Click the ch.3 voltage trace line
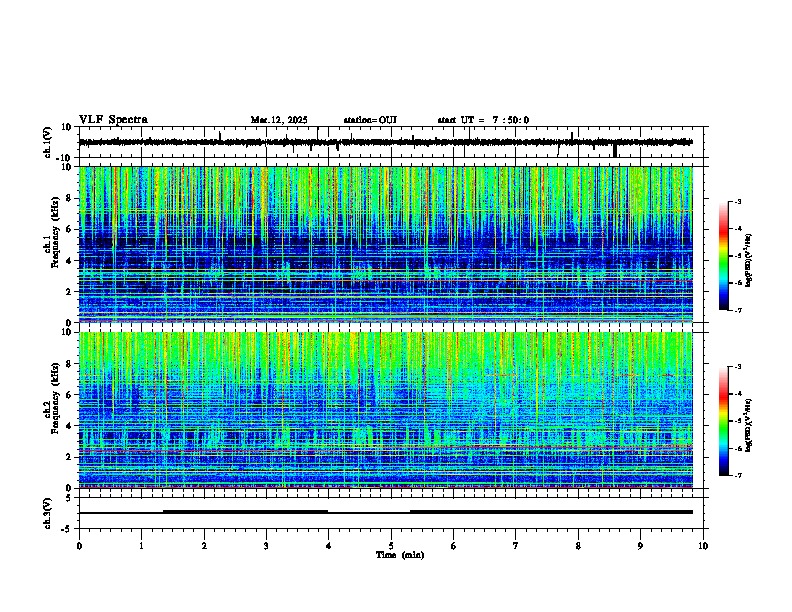 click(385, 512)
